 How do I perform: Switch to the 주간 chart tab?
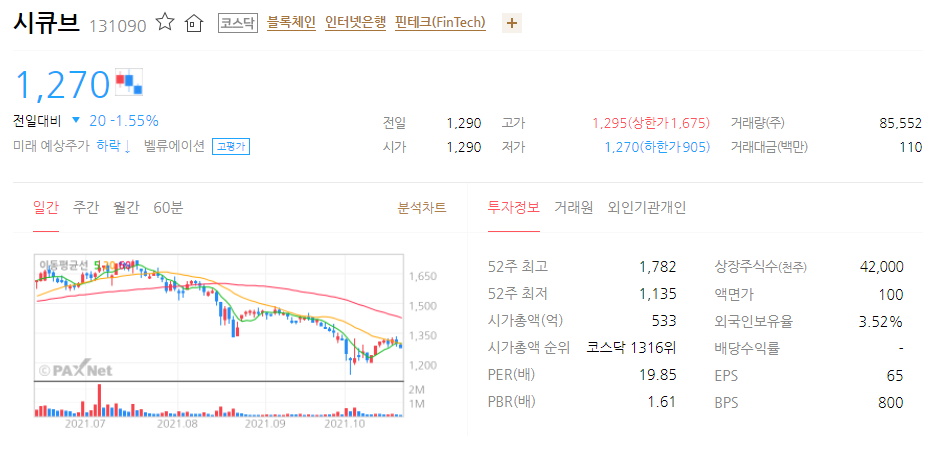[86, 208]
